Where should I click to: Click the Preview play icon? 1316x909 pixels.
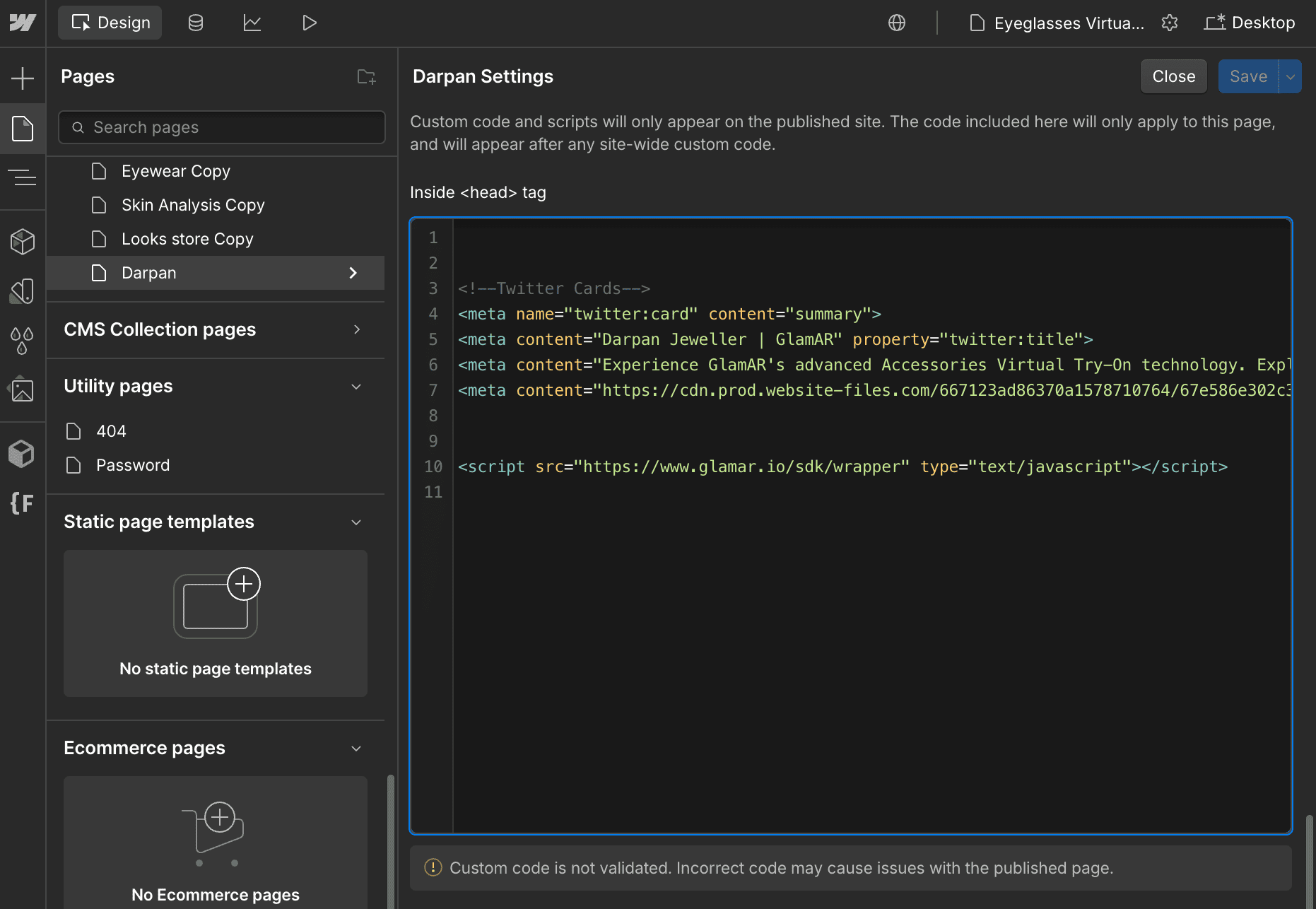click(x=309, y=23)
